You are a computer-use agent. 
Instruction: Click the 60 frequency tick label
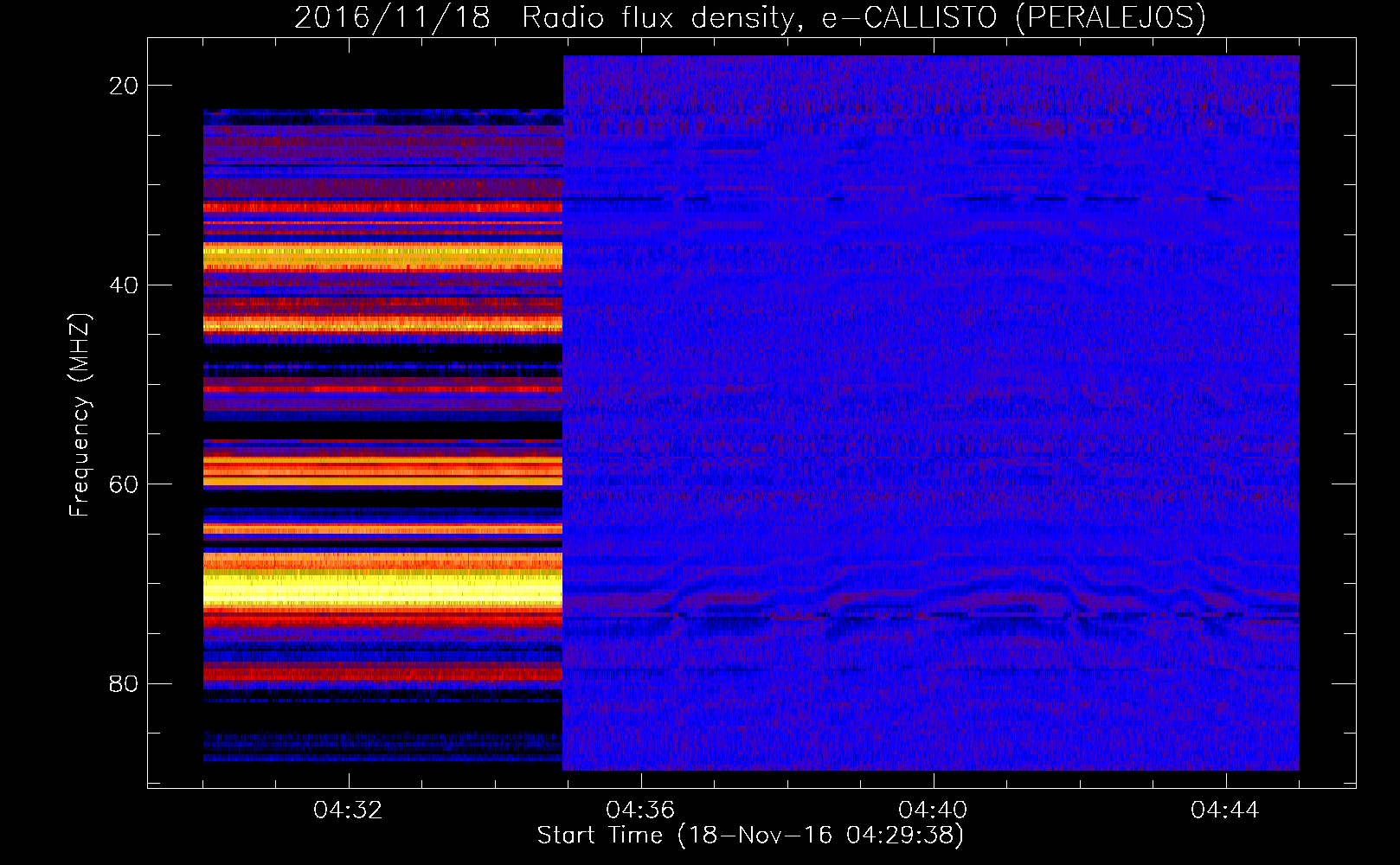pos(125,484)
